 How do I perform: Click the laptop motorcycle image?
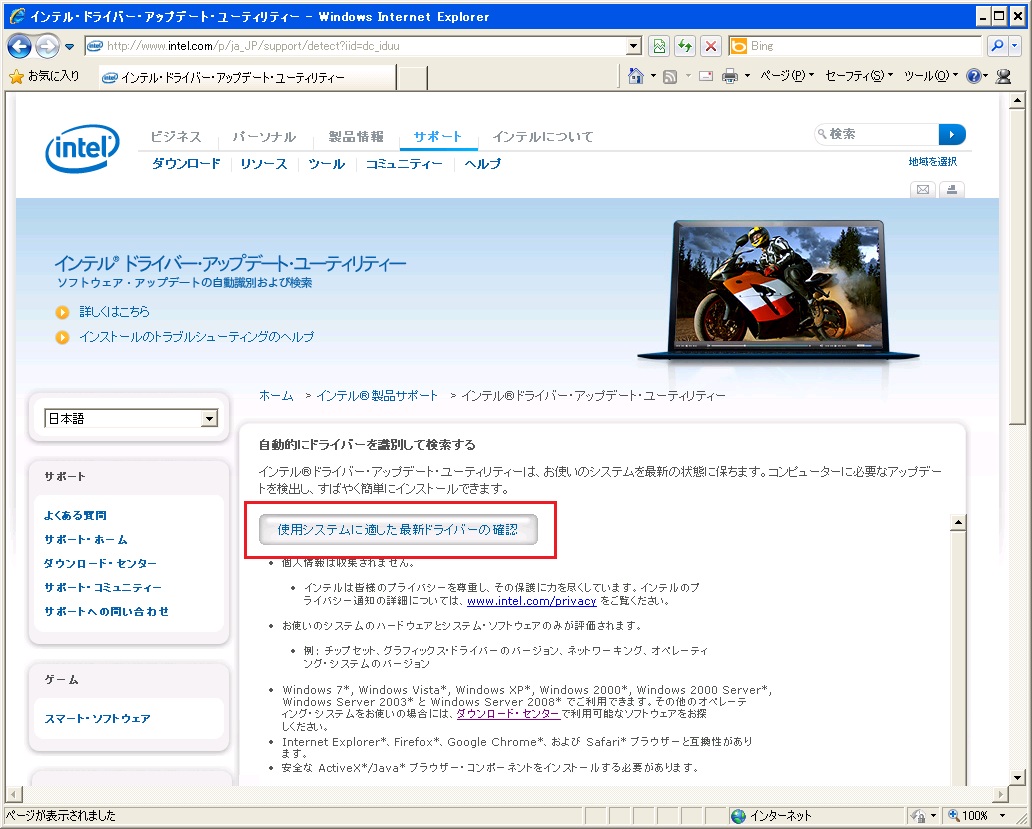(778, 291)
